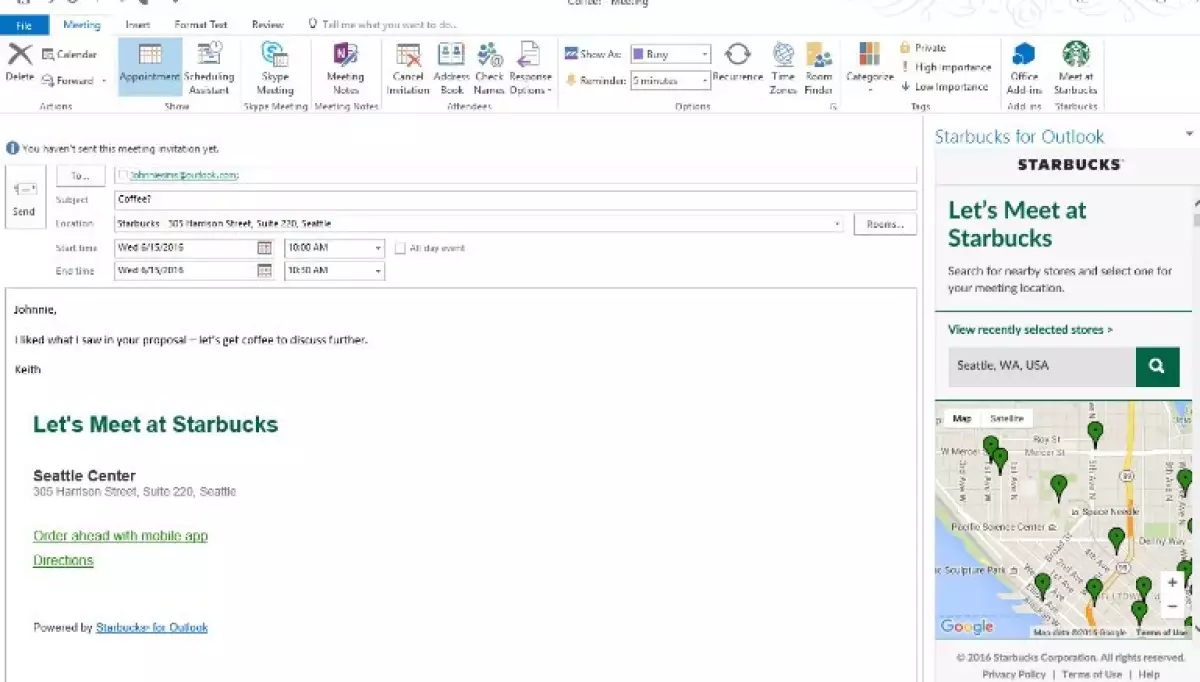Click the Recurrence icon
1200x682 pixels.
(737, 56)
